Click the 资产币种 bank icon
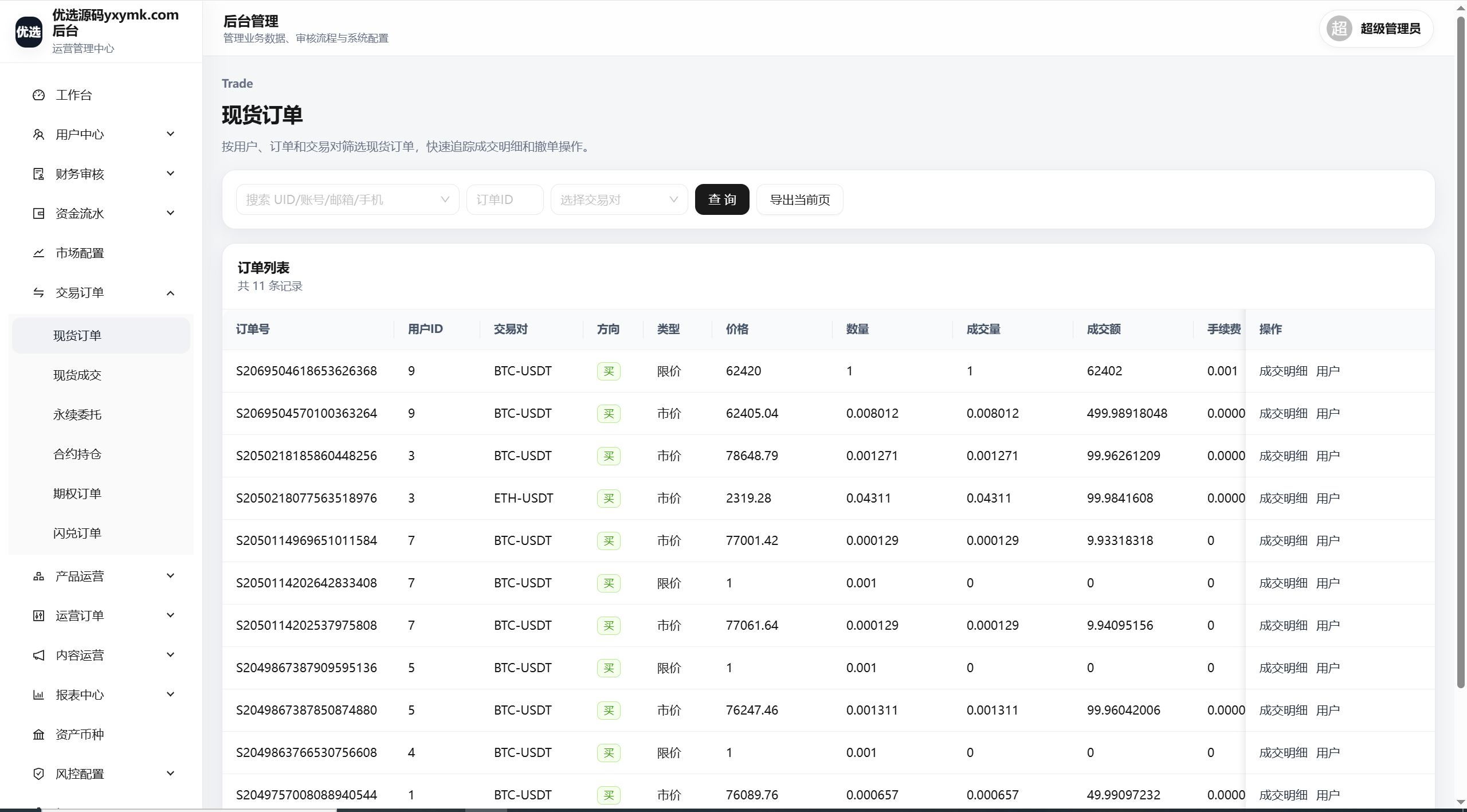 (x=38, y=735)
